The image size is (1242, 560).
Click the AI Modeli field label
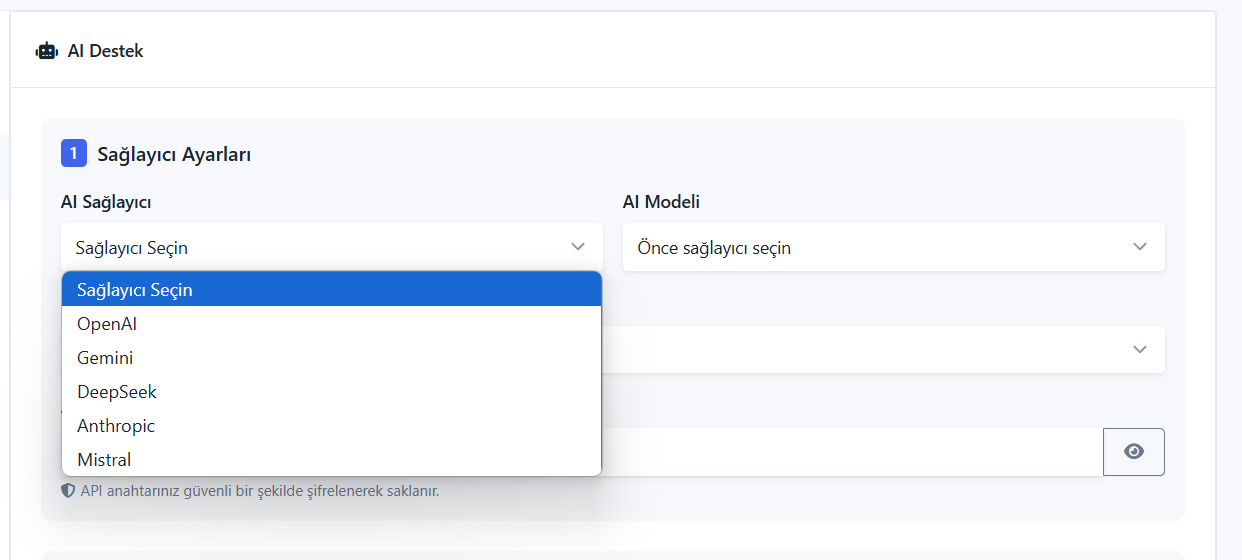click(x=661, y=202)
